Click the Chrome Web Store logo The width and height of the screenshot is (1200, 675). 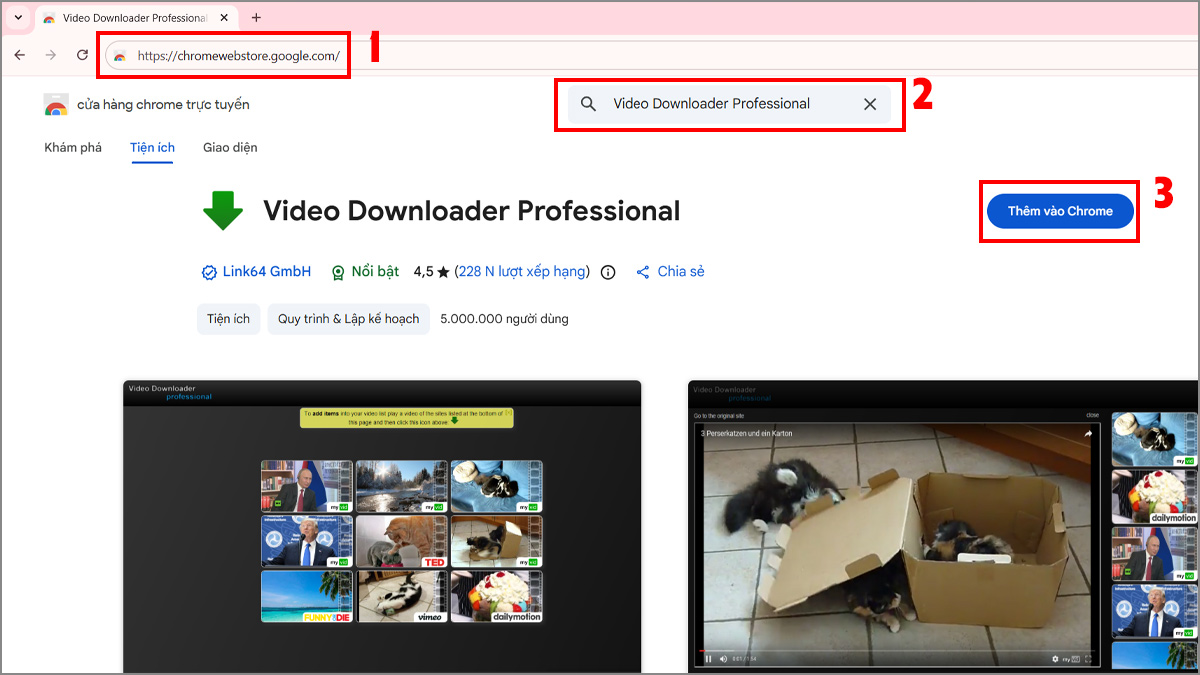tap(55, 104)
